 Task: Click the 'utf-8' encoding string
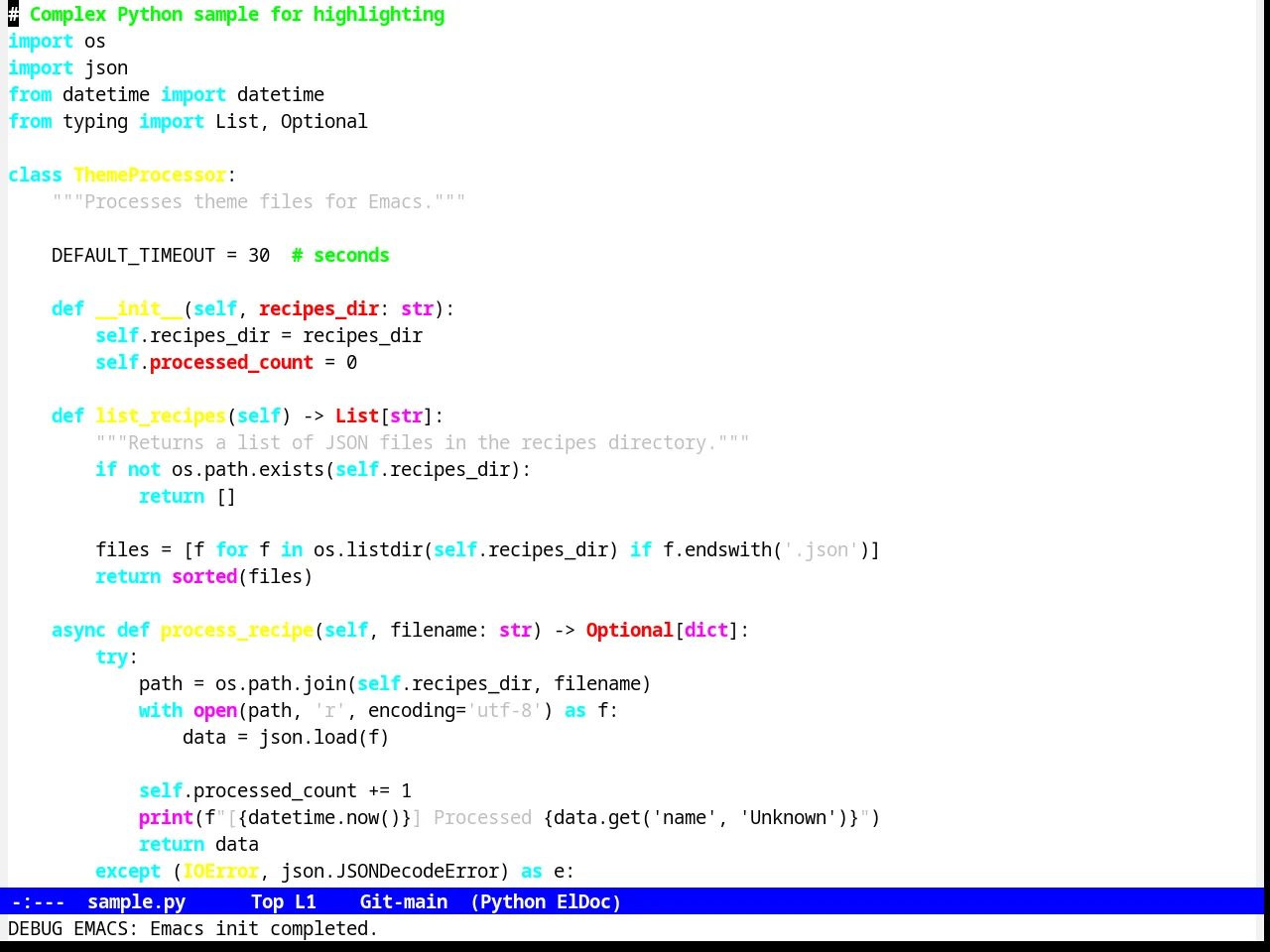coord(504,710)
